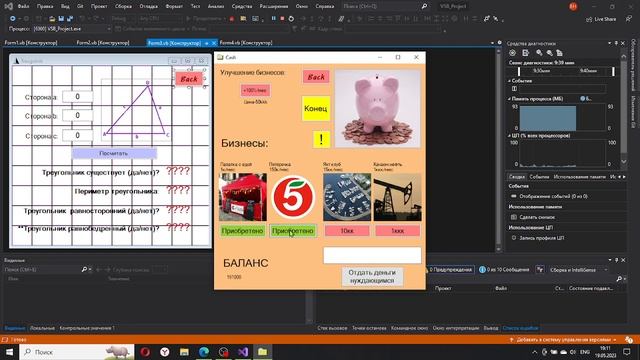Pin the diagnostics tools panel
The width and height of the screenshot is (640, 360).
[616, 43]
